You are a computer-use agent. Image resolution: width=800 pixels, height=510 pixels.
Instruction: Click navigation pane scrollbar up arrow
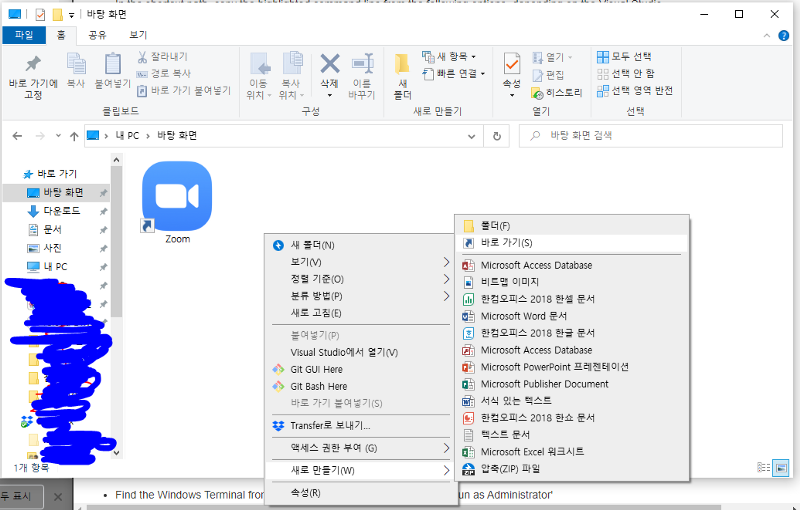tap(116, 160)
